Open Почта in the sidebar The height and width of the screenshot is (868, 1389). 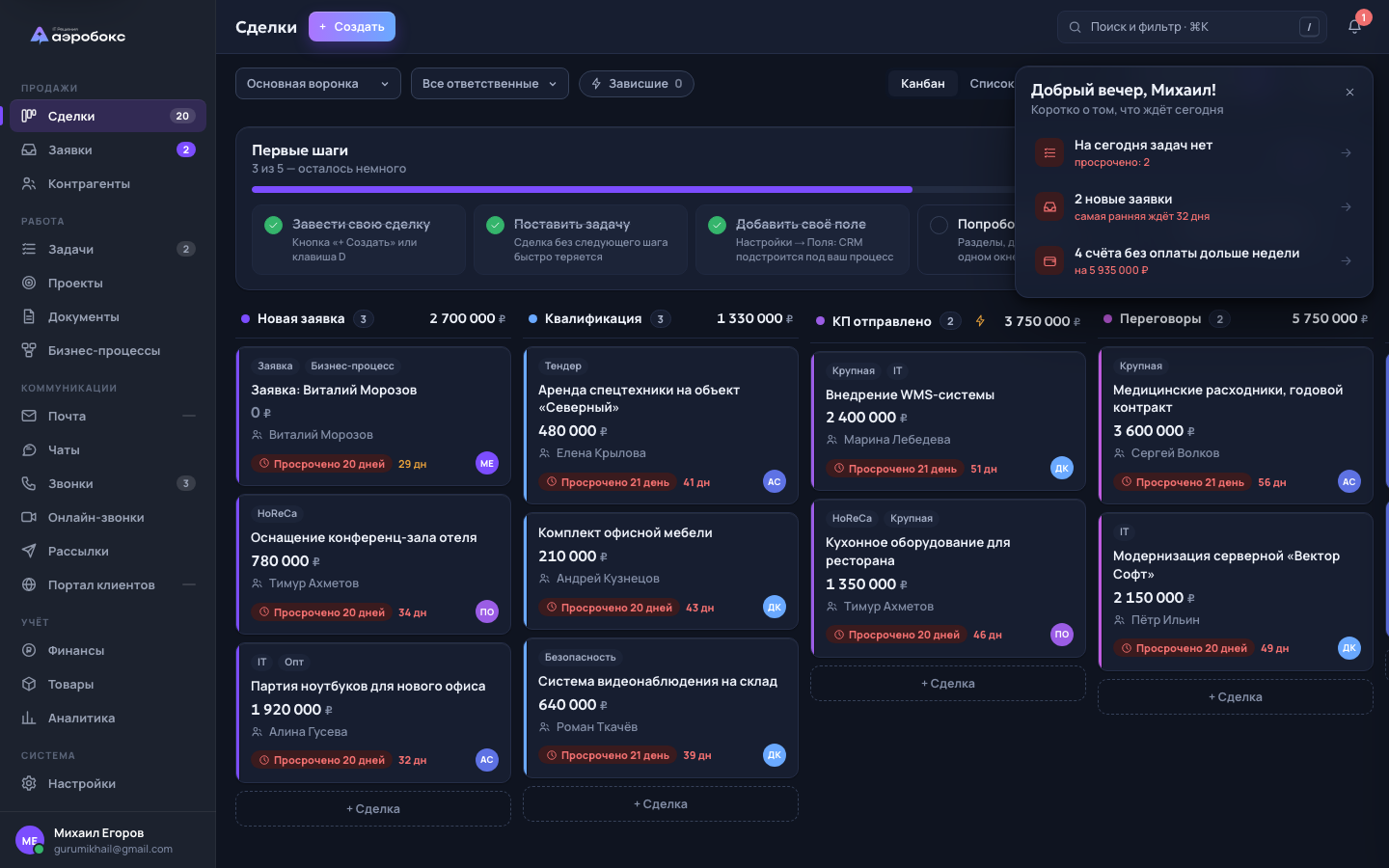click(108, 416)
